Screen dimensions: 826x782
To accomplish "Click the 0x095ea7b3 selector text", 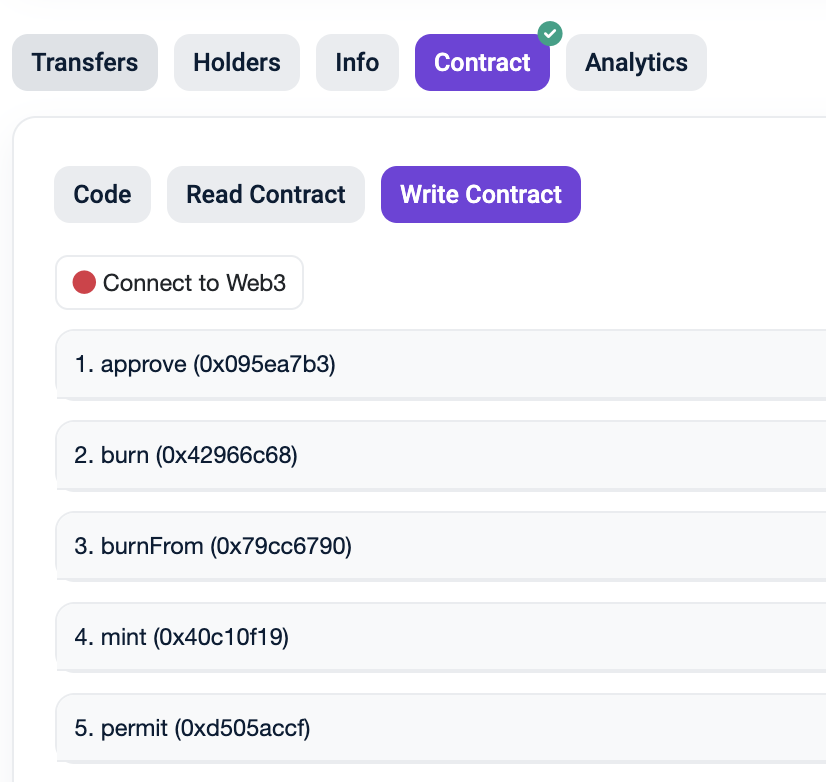I will (264, 364).
